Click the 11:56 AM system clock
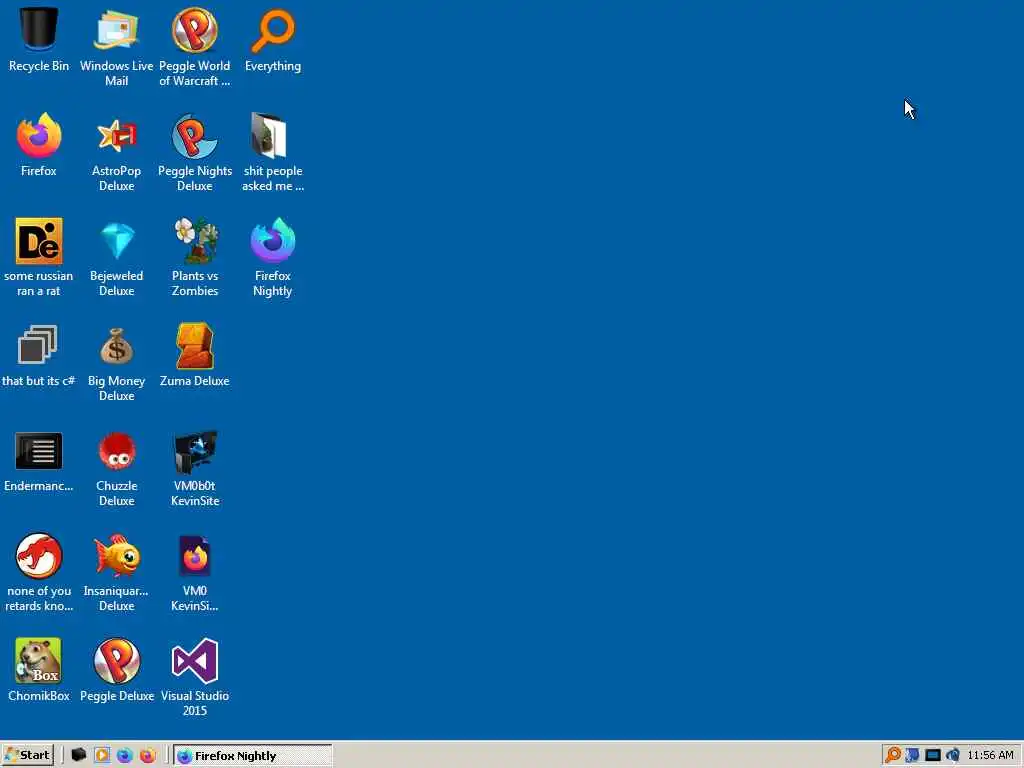Image resolution: width=1024 pixels, height=768 pixels. (x=990, y=755)
